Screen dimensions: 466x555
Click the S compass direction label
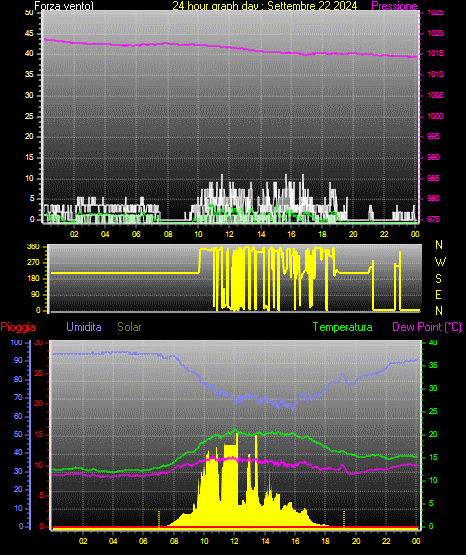438,279
